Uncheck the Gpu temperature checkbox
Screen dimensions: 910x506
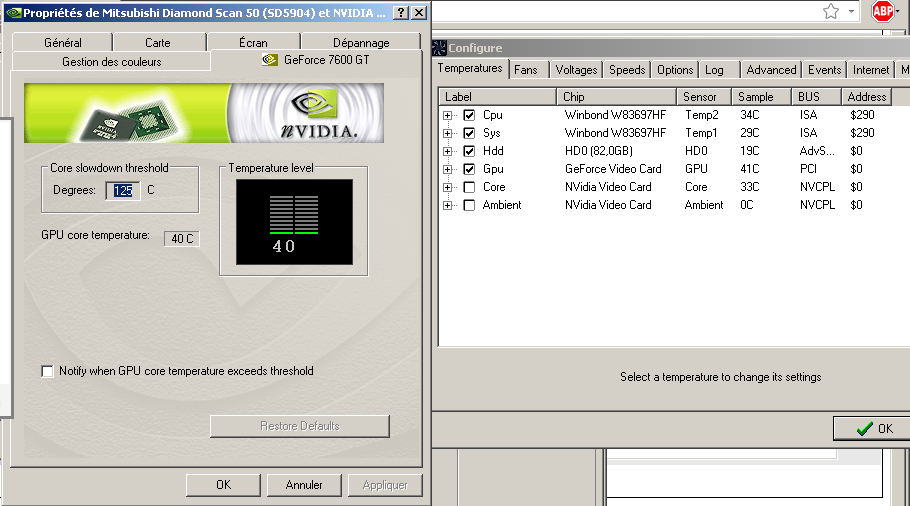click(470, 169)
